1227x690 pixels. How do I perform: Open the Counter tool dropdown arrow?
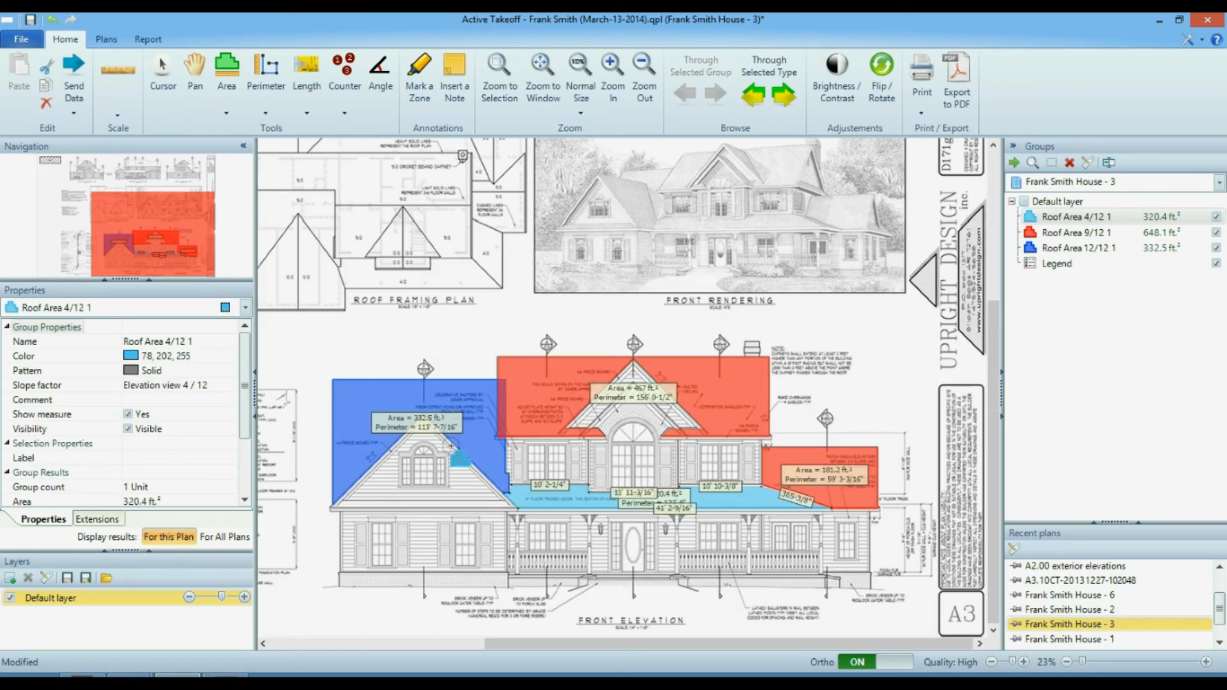coord(344,113)
